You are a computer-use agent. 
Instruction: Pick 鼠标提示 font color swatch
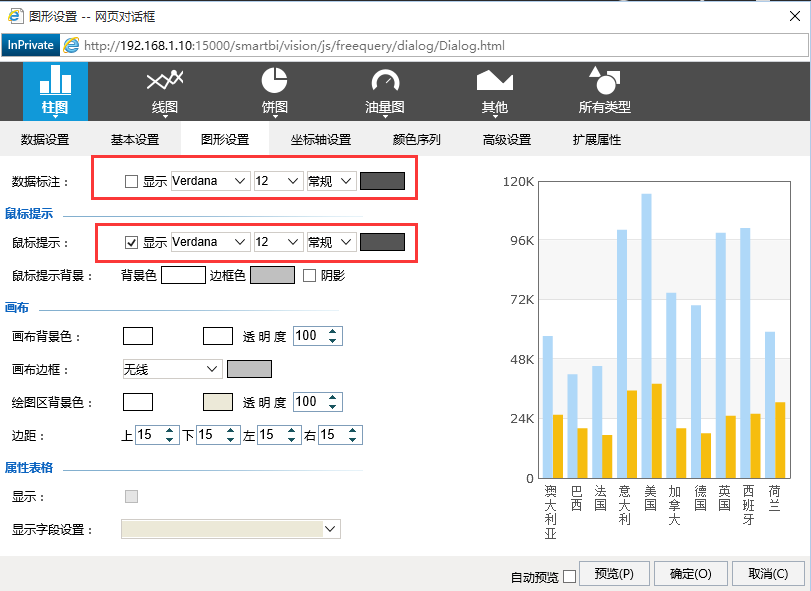click(x=382, y=242)
